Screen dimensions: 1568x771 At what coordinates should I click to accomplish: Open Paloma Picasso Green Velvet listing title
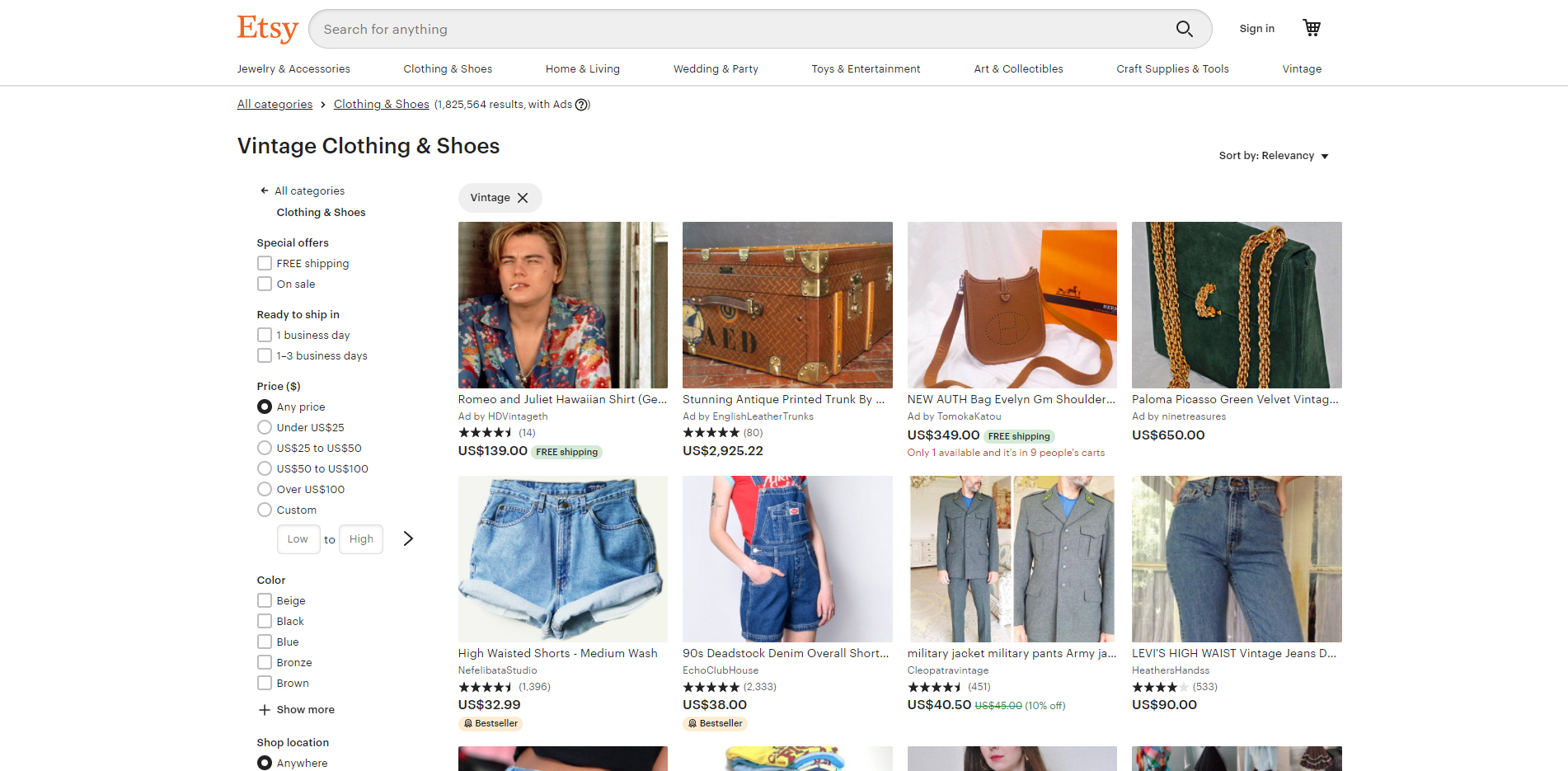click(x=1235, y=399)
